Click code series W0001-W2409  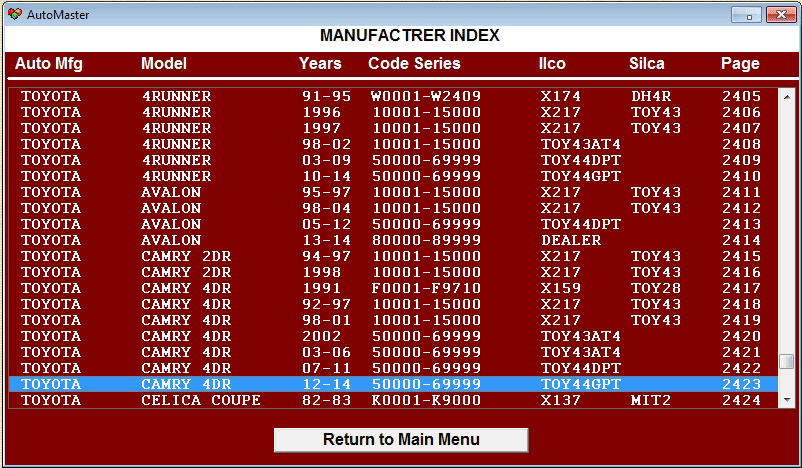click(x=426, y=96)
